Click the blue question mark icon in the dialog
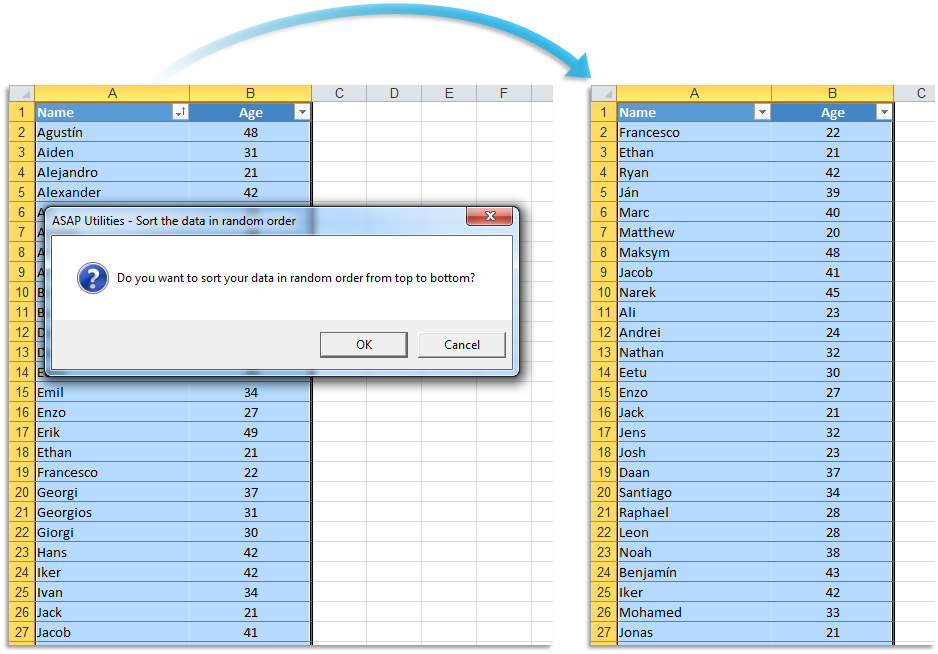Viewport: 938px width, 654px height. [x=92, y=278]
